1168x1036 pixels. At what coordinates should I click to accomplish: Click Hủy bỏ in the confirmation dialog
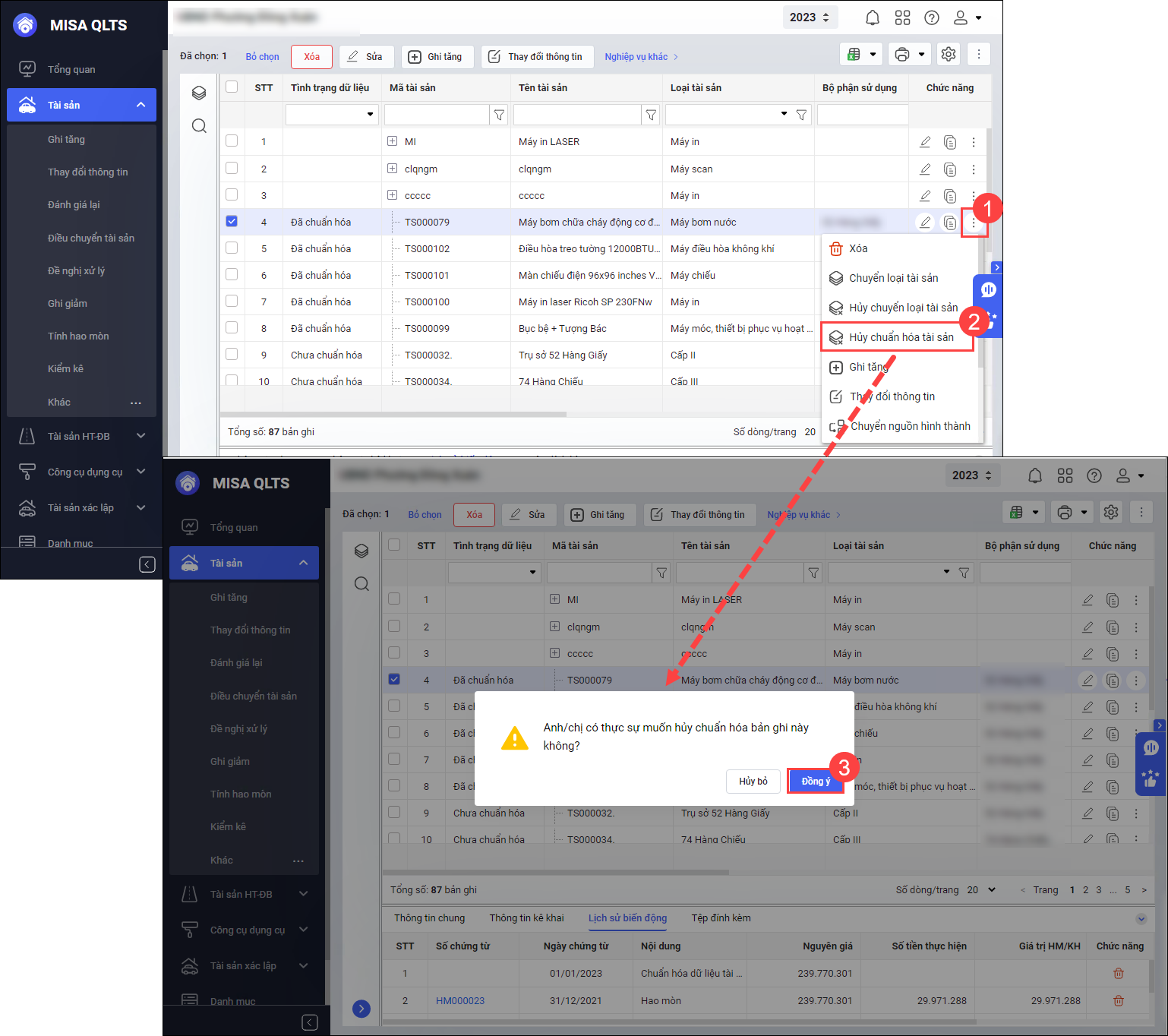(x=753, y=781)
